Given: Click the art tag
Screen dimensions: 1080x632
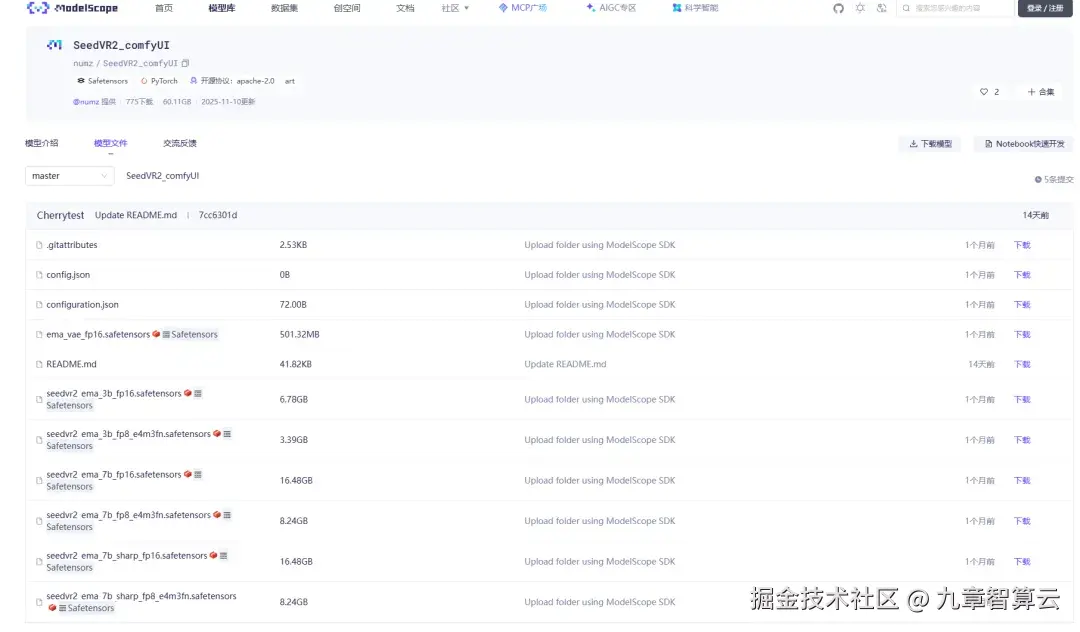Looking at the screenshot, I should point(290,81).
